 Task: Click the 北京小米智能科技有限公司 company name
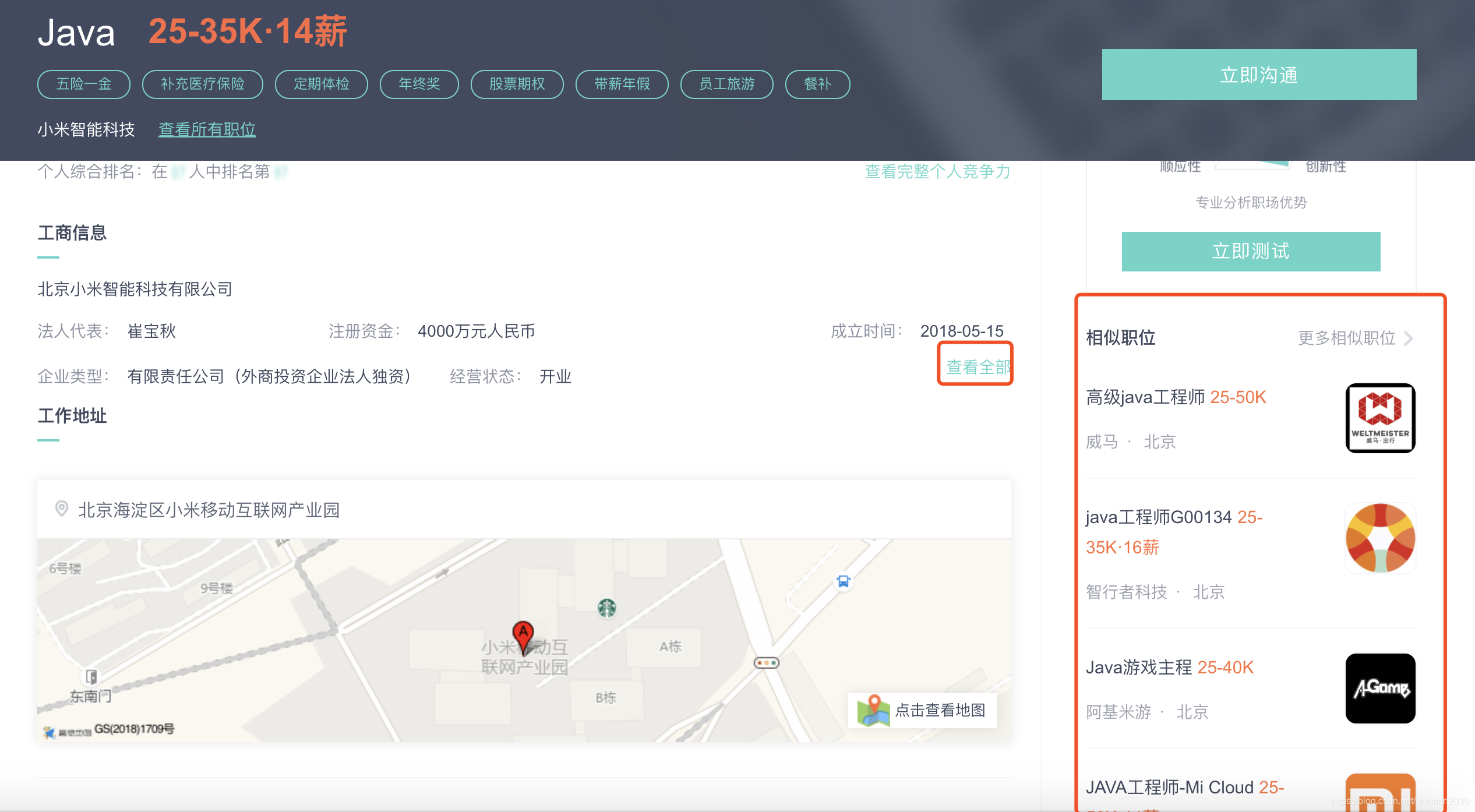coord(135,289)
